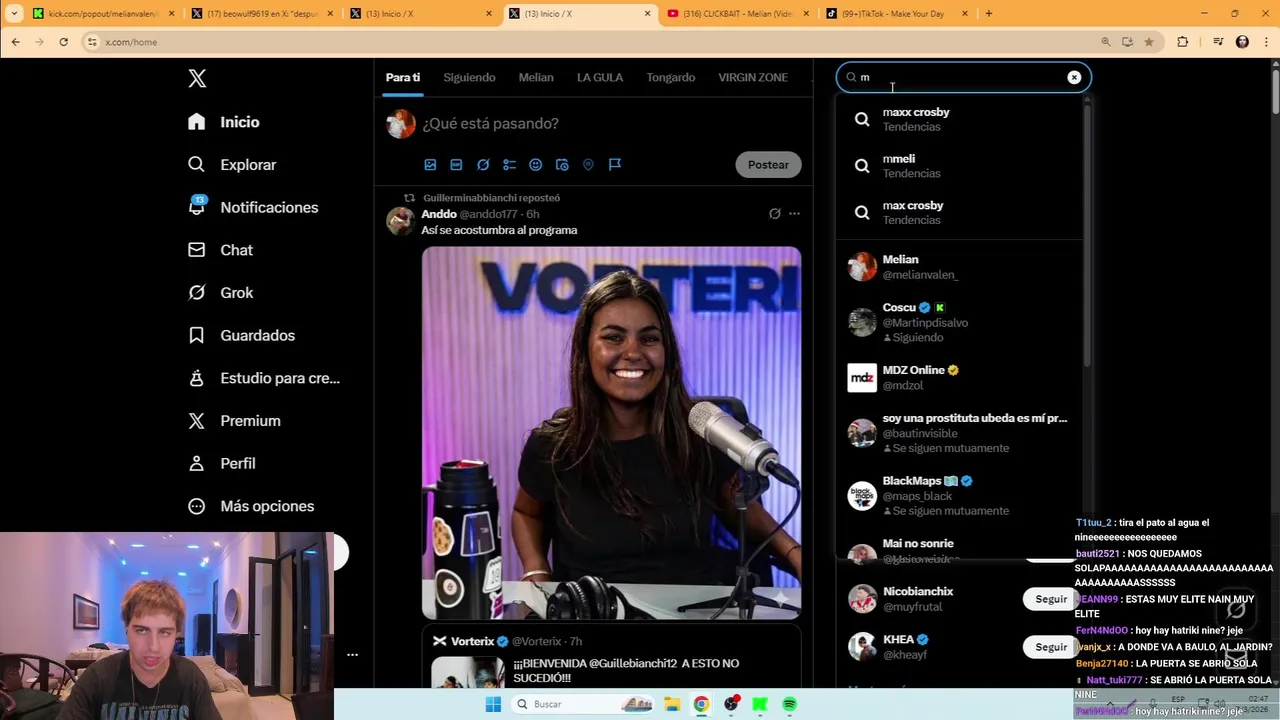Screen dimensions: 1280x720
Task: Open Notificaciones with its unread badge
Action: [253, 207]
